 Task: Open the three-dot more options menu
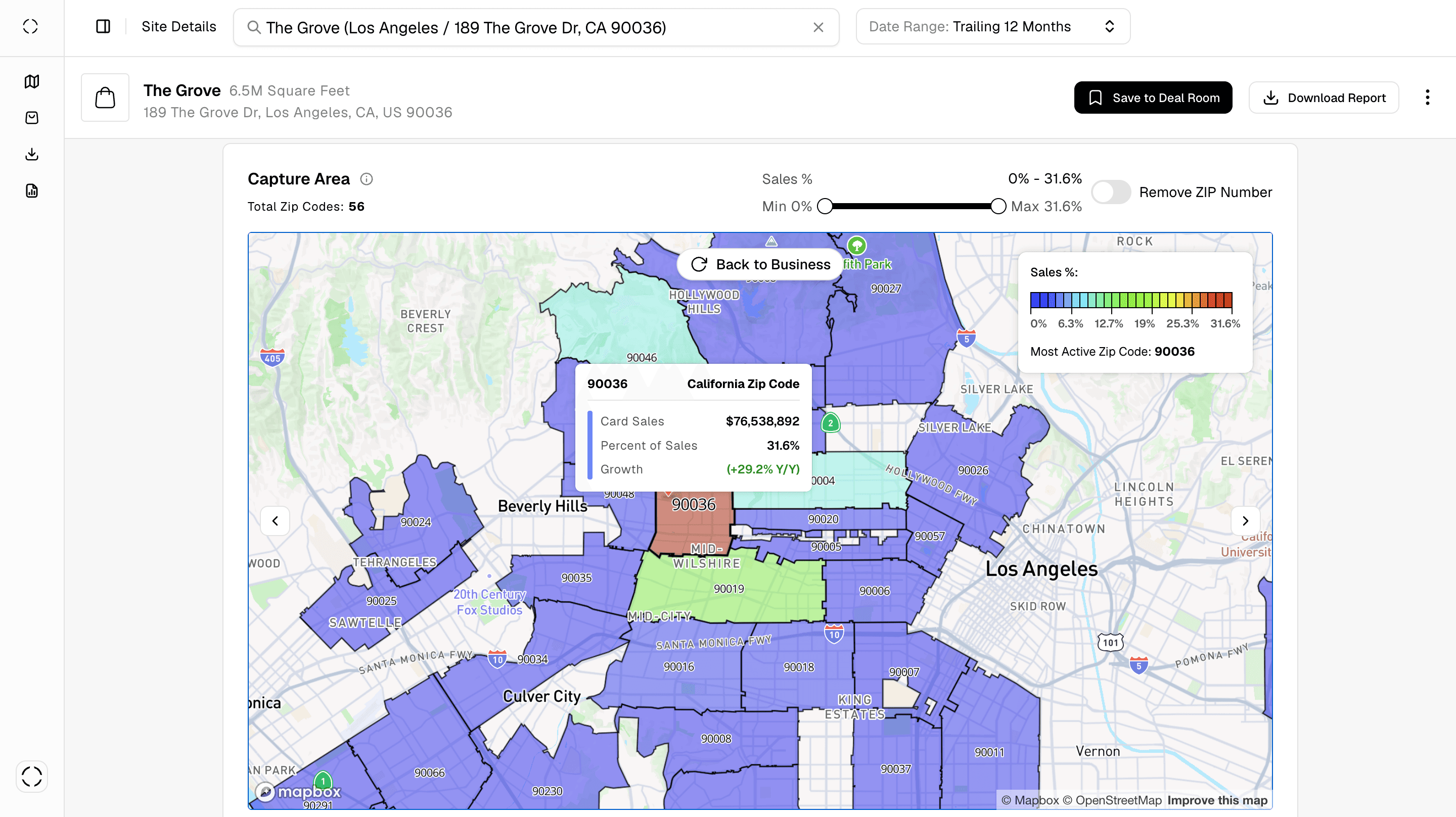1427,98
